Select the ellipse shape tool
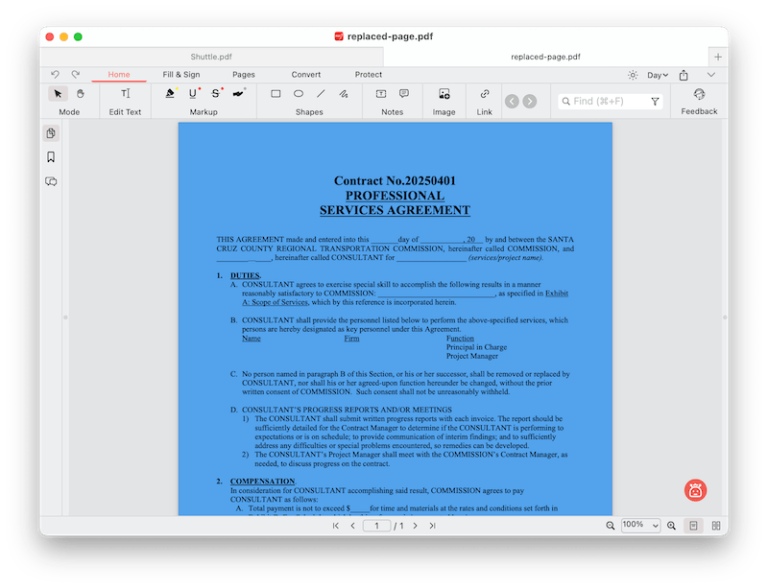 pyautogui.click(x=298, y=94)
